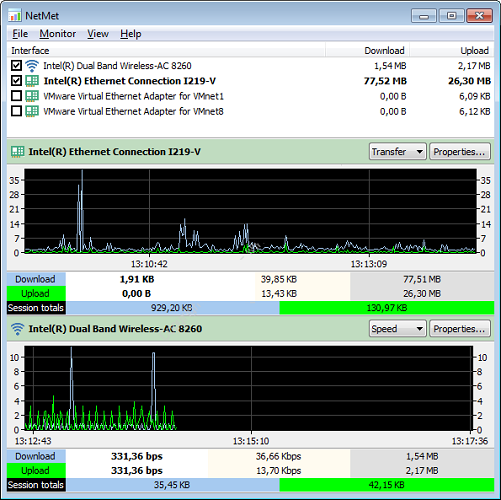Screen dimensions: 501x500
Task: Open the Speed dropdown for the wireless graph
Action: coord(398,329)
